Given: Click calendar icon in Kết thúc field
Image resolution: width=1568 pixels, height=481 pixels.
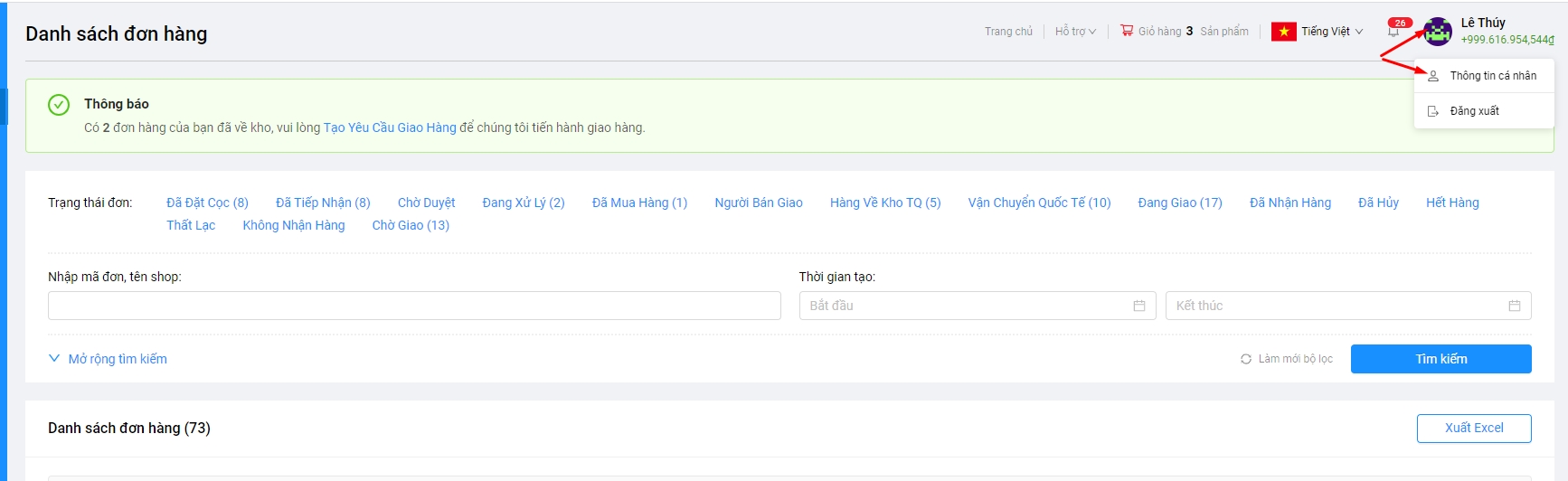Looking at the screenshot, I should click(1514, 306).
